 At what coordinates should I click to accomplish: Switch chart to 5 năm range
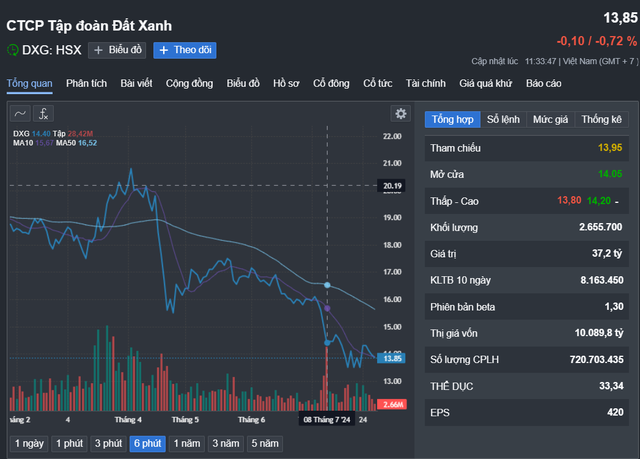point(264,443)
